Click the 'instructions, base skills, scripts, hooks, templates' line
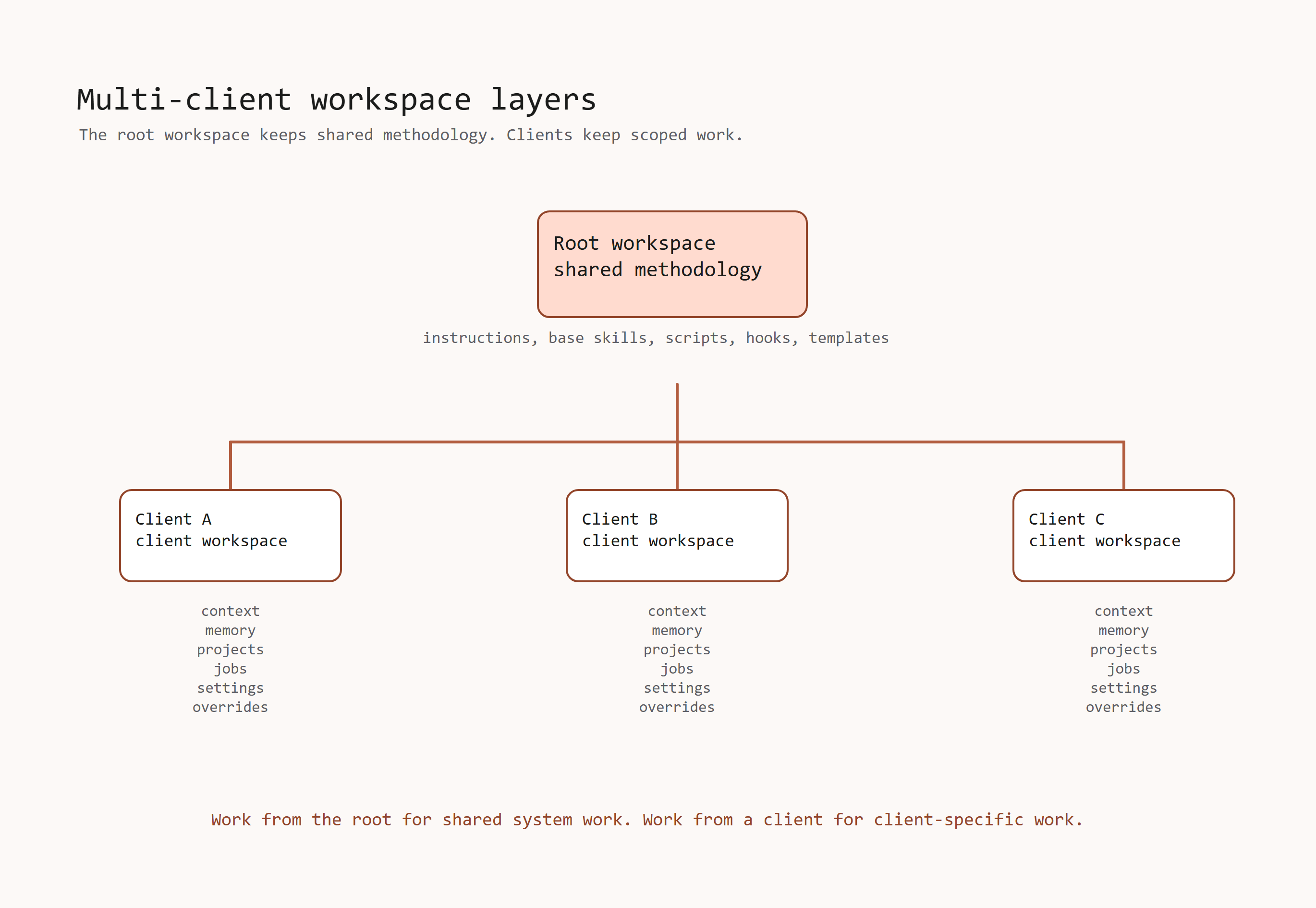Image resolution: width=1316 pixels, height=908 pixels. [656, 338]
